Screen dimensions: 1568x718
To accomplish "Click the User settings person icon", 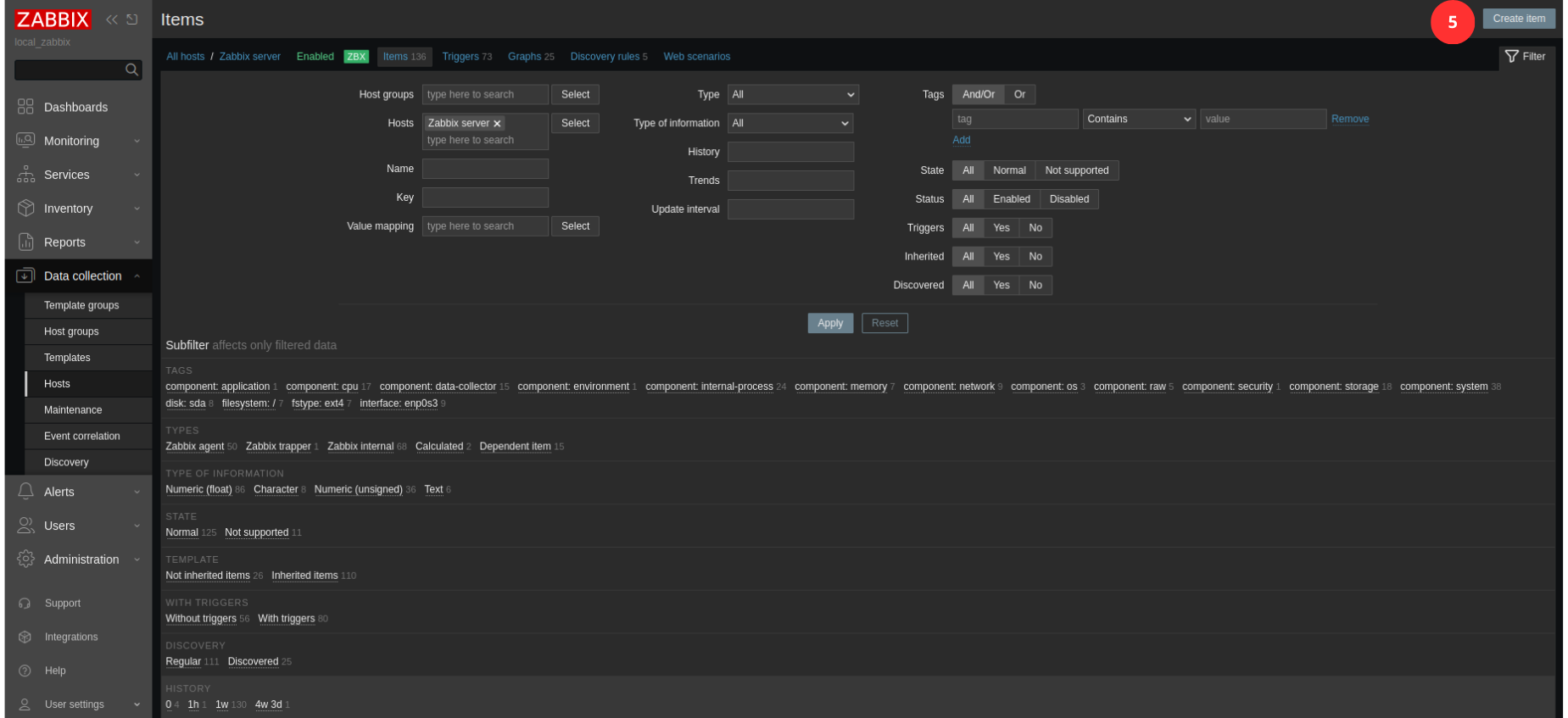I will coord(25,704).
